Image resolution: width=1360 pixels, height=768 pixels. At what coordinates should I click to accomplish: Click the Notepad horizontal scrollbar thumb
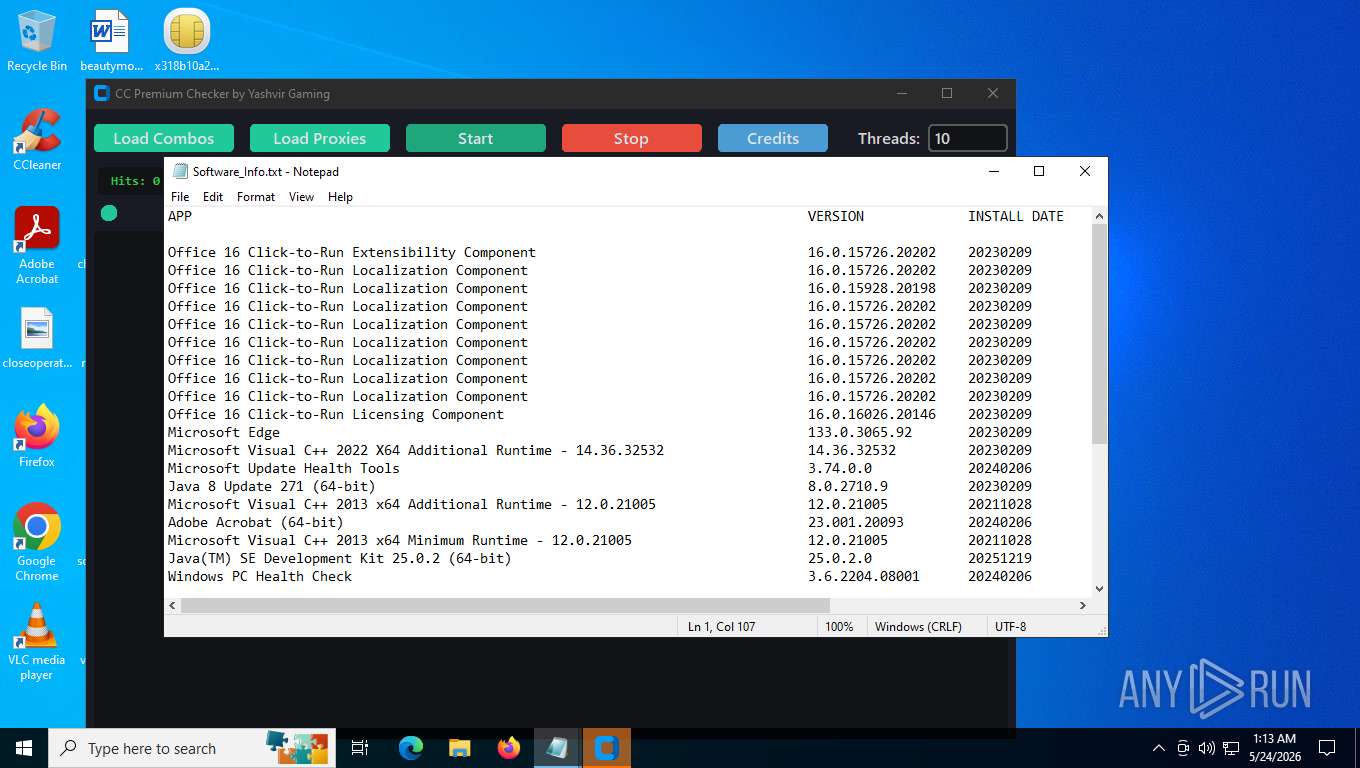[505, 606]
